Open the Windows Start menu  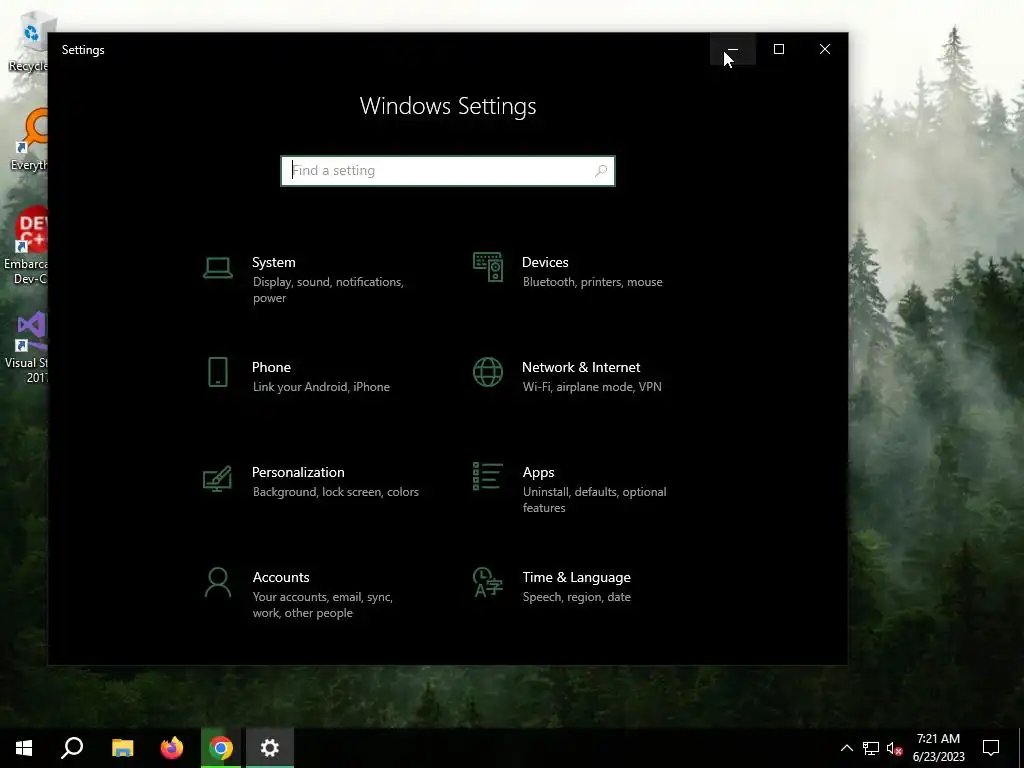(24, 748)
